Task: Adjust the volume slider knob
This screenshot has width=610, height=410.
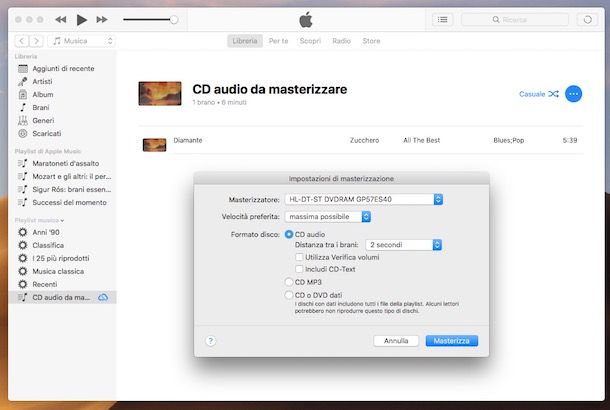Action: (174, 19)
